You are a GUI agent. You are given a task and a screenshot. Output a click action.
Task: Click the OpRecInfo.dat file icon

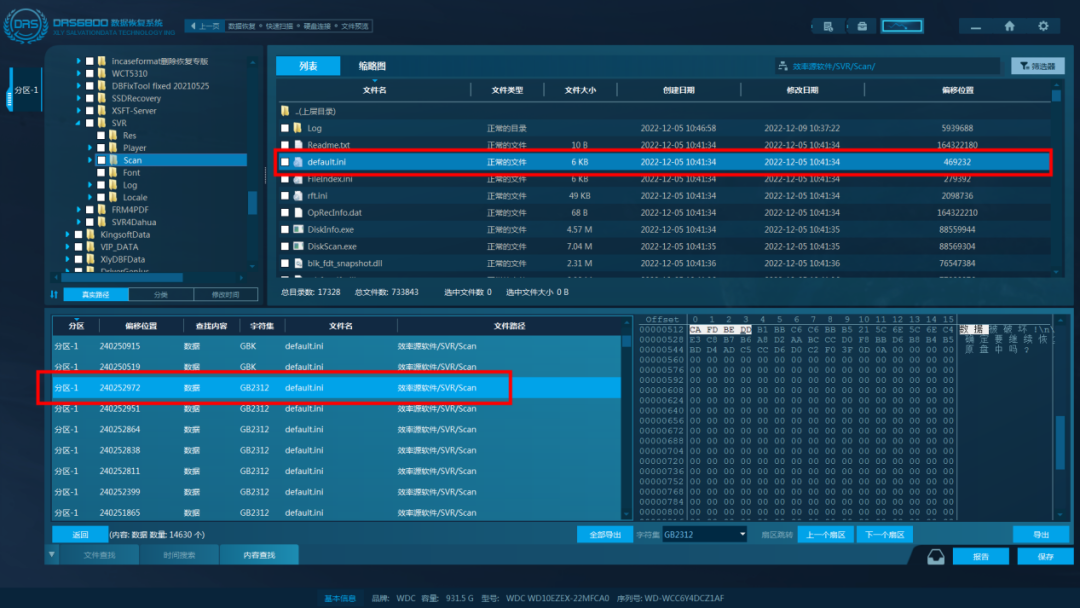[298, 212]
